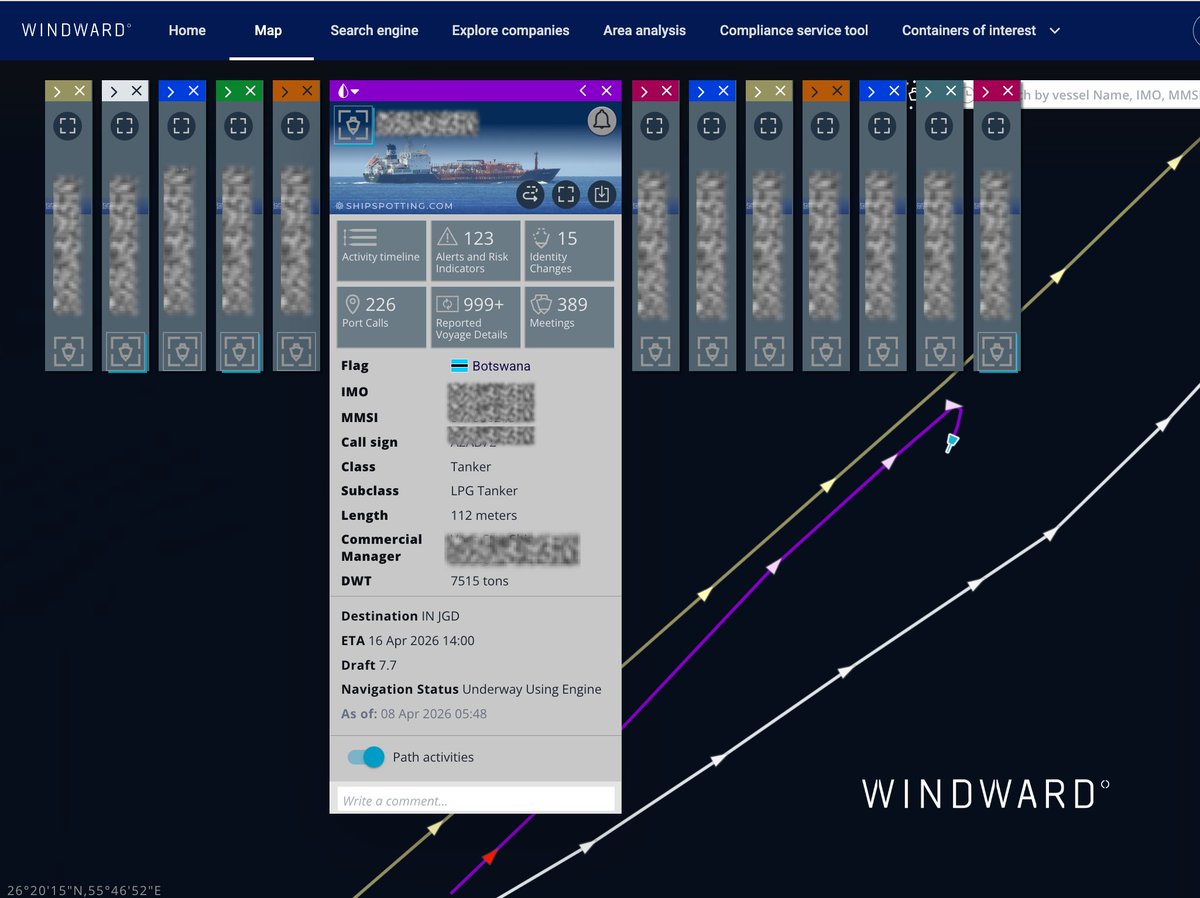Open the droplet dropdown in purple header
Screen dimensions: 1200x898
[348, 91]
